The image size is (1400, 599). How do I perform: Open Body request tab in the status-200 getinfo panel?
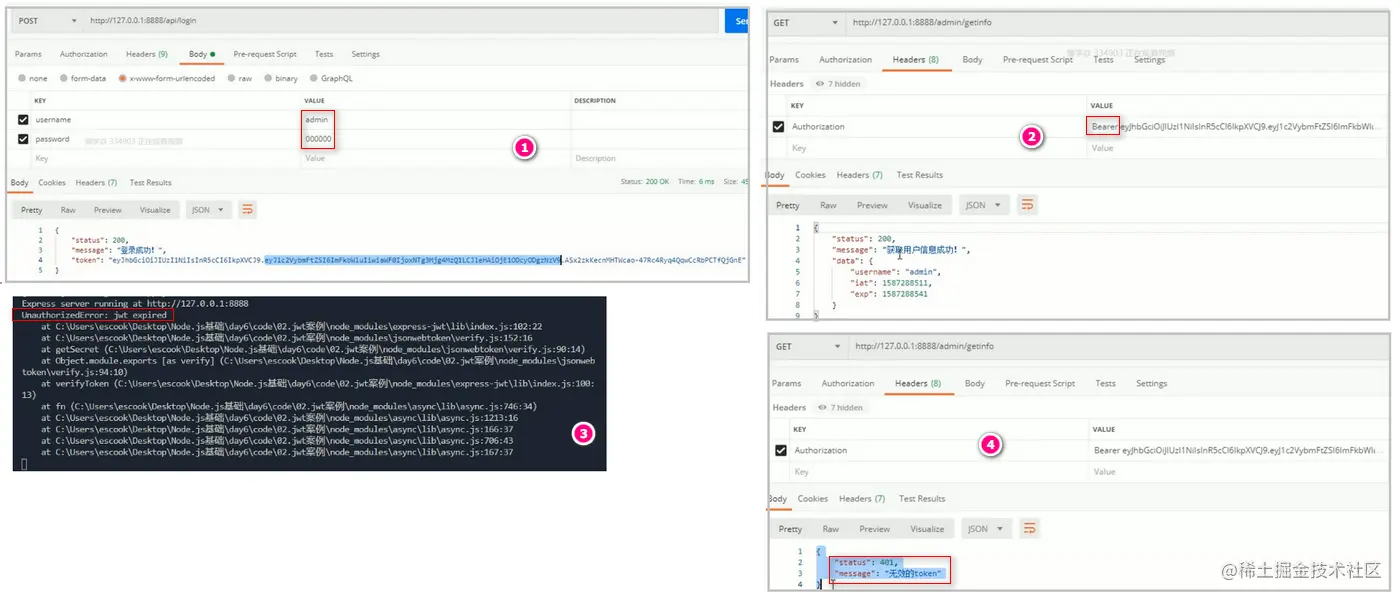pos(972,60)
